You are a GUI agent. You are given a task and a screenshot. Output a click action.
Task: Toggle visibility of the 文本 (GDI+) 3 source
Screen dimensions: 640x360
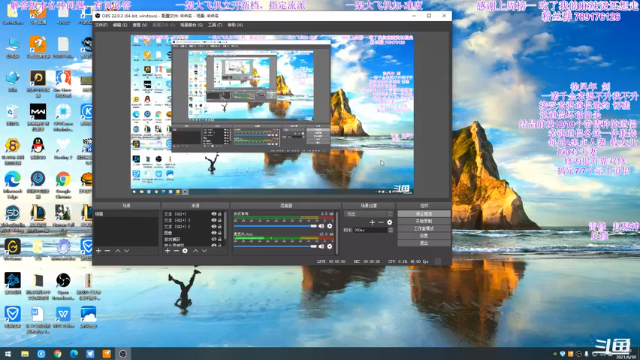213,220
